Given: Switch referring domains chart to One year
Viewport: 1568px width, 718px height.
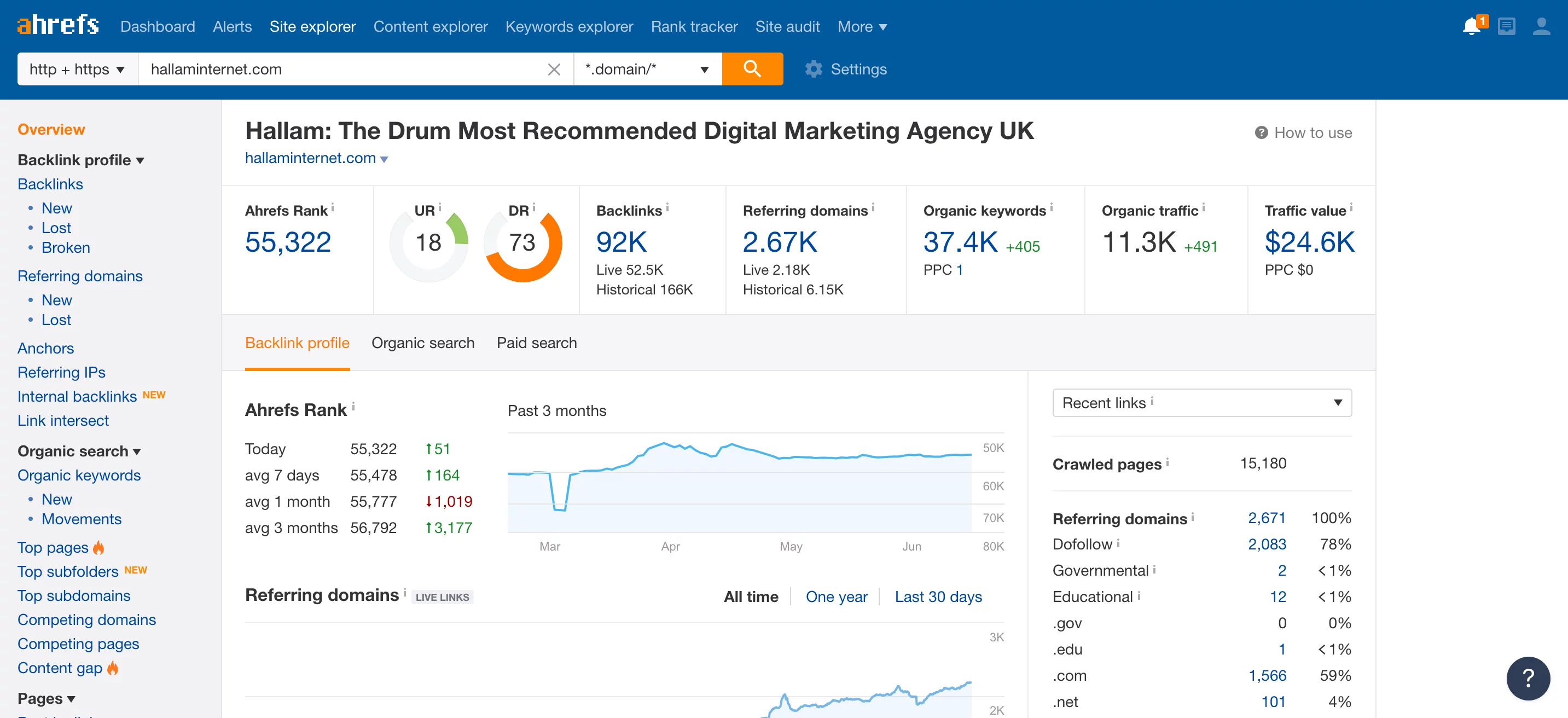Looking at the screenshot, I should point(837,597).
